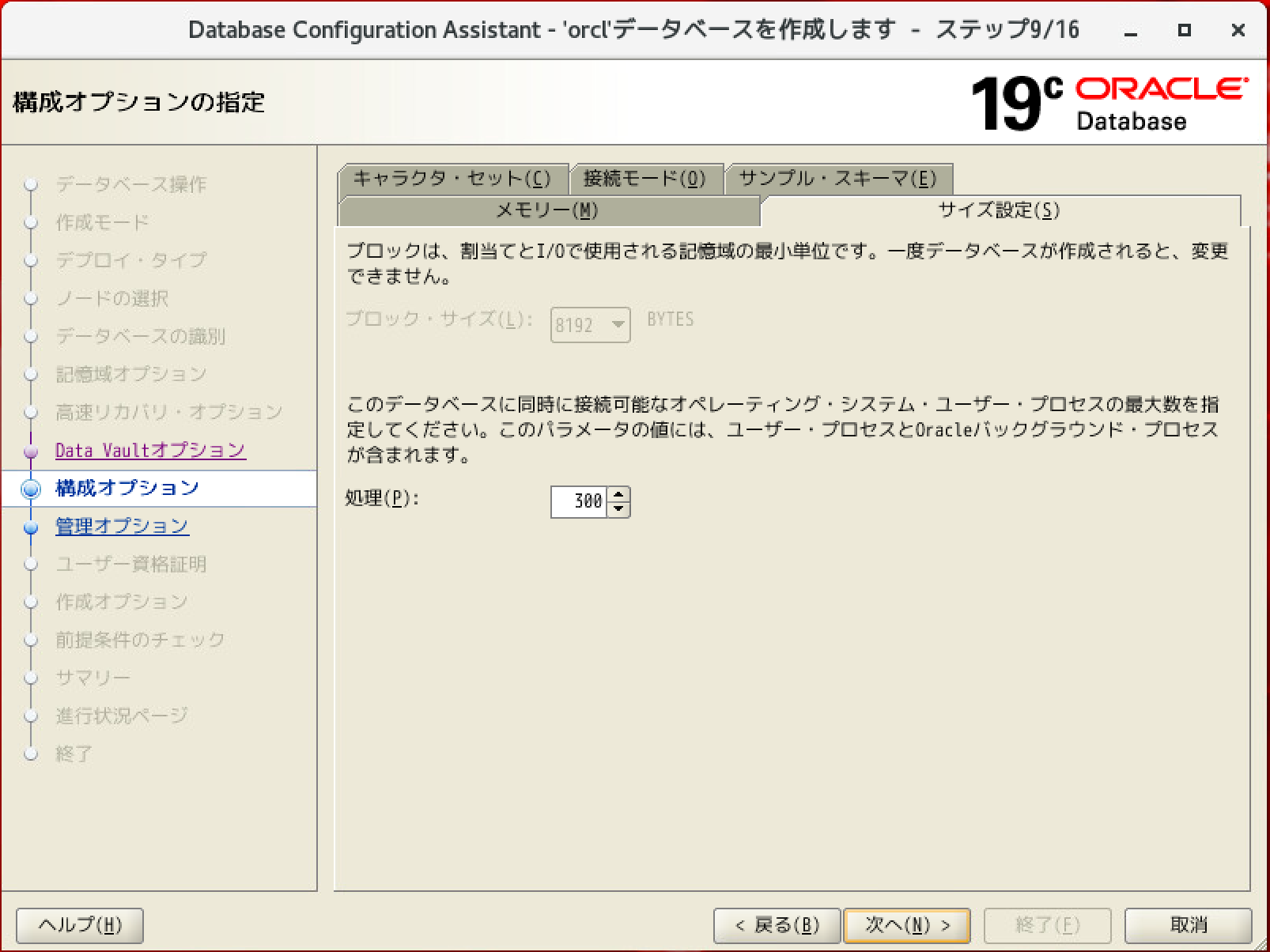This screenshot has height=952, width=1270.
Task: Click the サマリー step label
Action: click(x=93, y=678)
